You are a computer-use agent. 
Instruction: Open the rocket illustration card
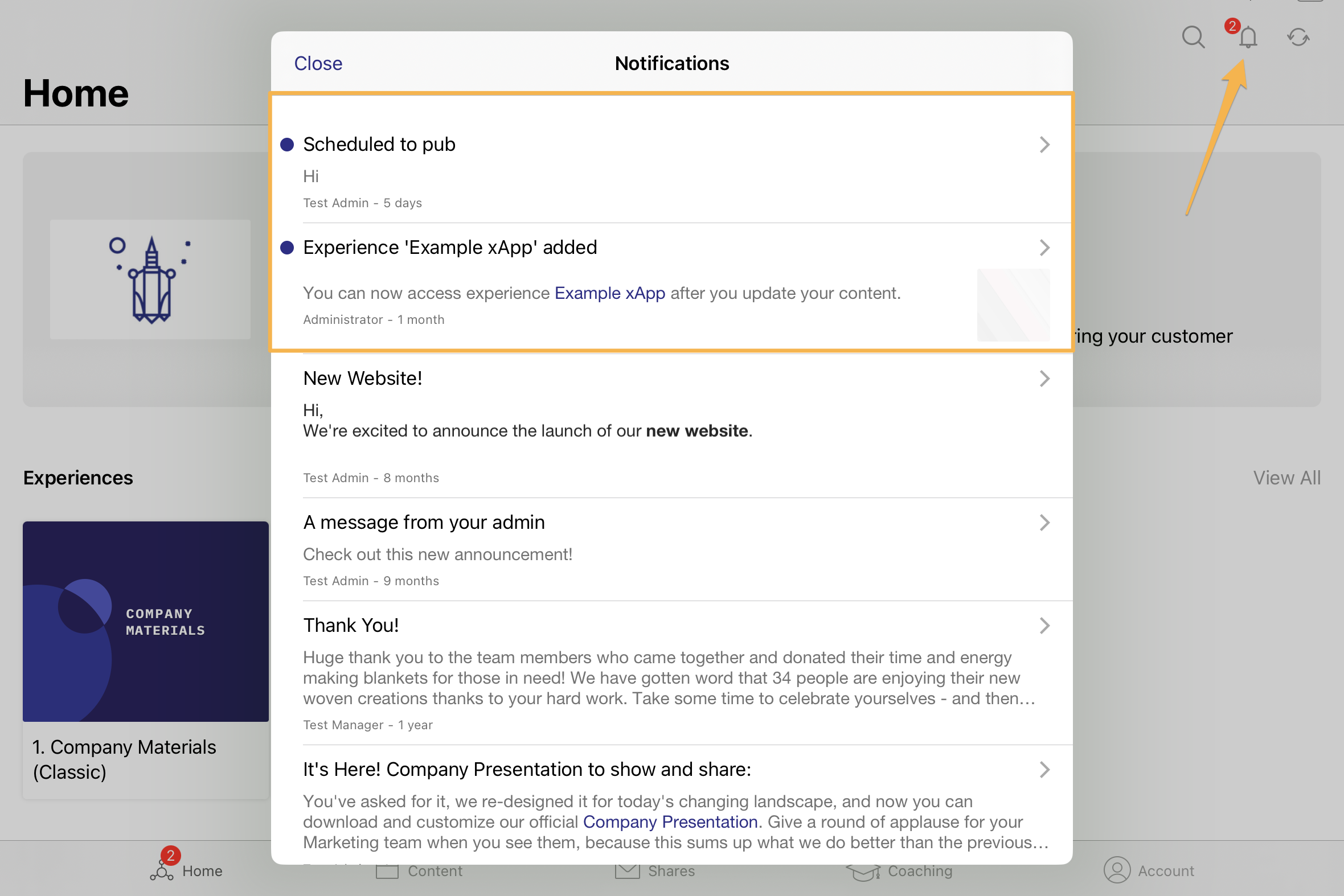point(150,280)
